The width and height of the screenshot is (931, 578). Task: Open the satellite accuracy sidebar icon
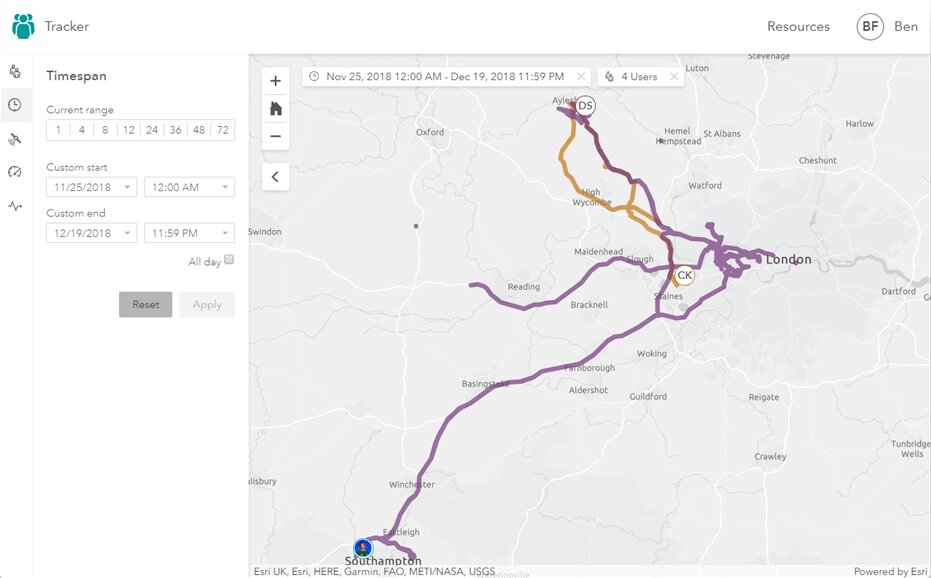pos(15,139)
